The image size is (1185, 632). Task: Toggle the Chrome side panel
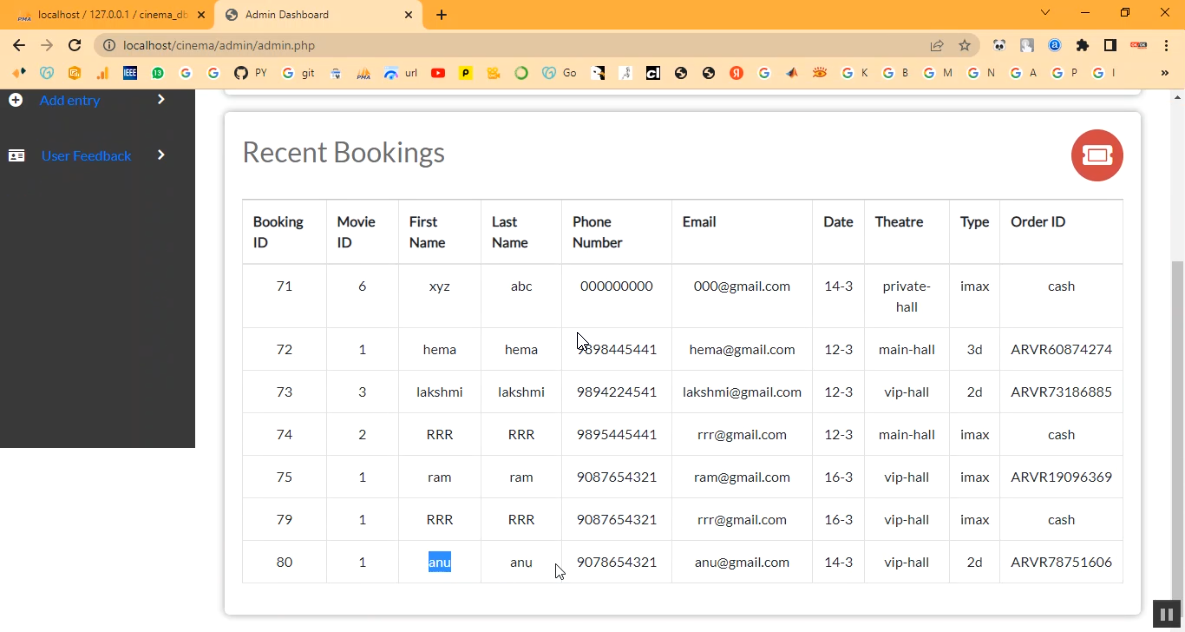tap(1110, 45)
